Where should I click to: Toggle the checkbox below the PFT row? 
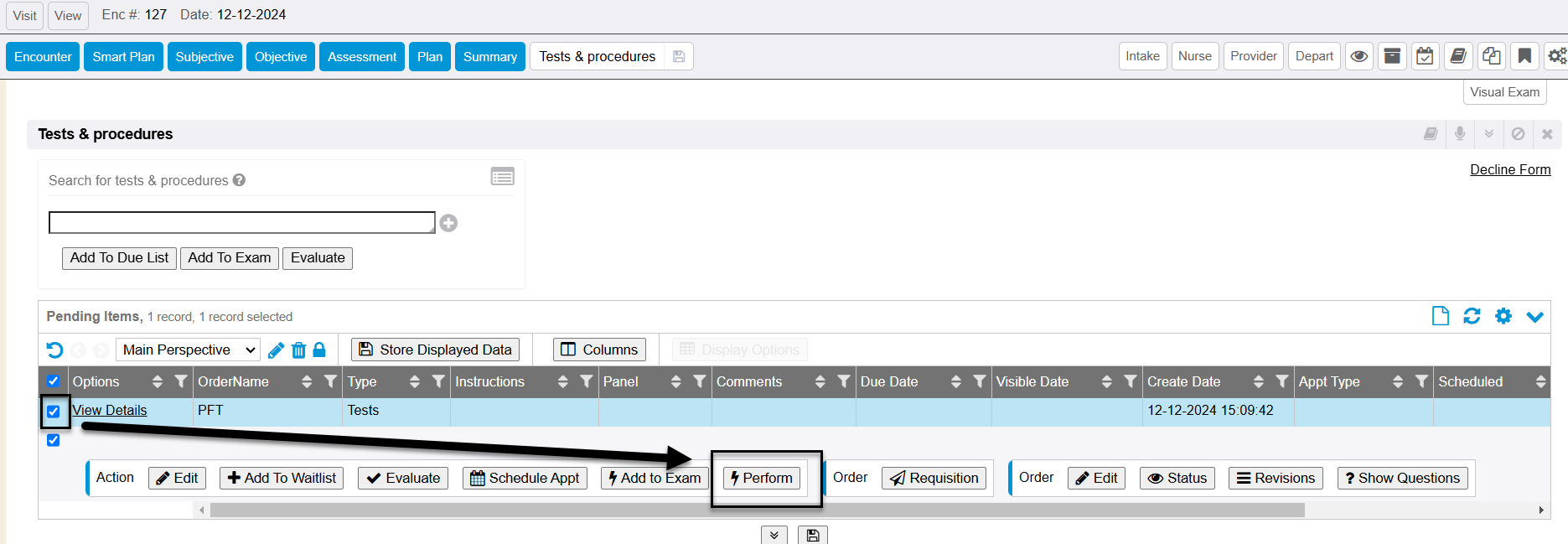[54, 440]
